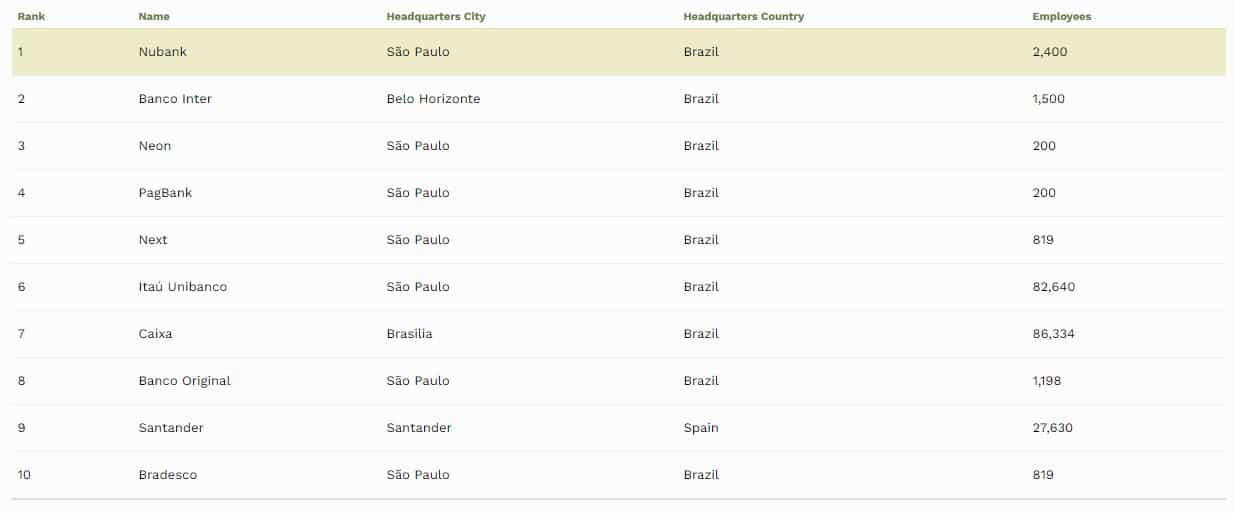Image resolution: width=1234 pixels, height=513 pixels.
Task: Click the Headquarters City column header
Action: [x=436, y=17]
